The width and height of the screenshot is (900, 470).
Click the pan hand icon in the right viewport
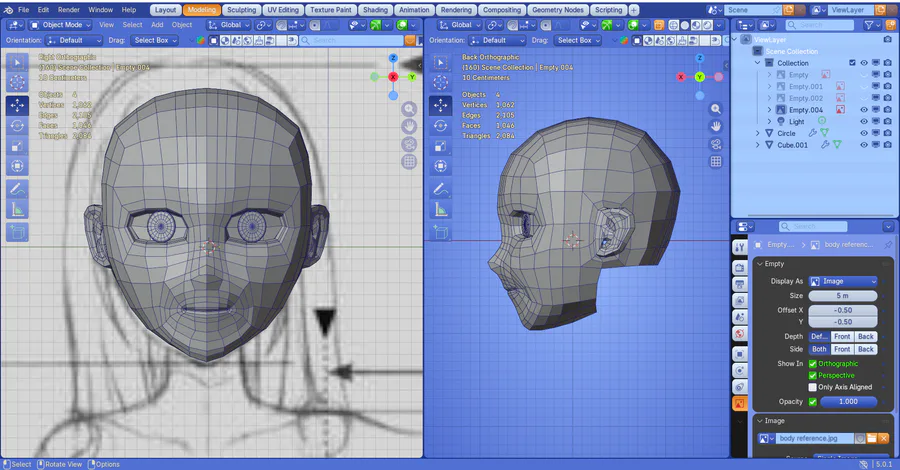tap(716, 126)
